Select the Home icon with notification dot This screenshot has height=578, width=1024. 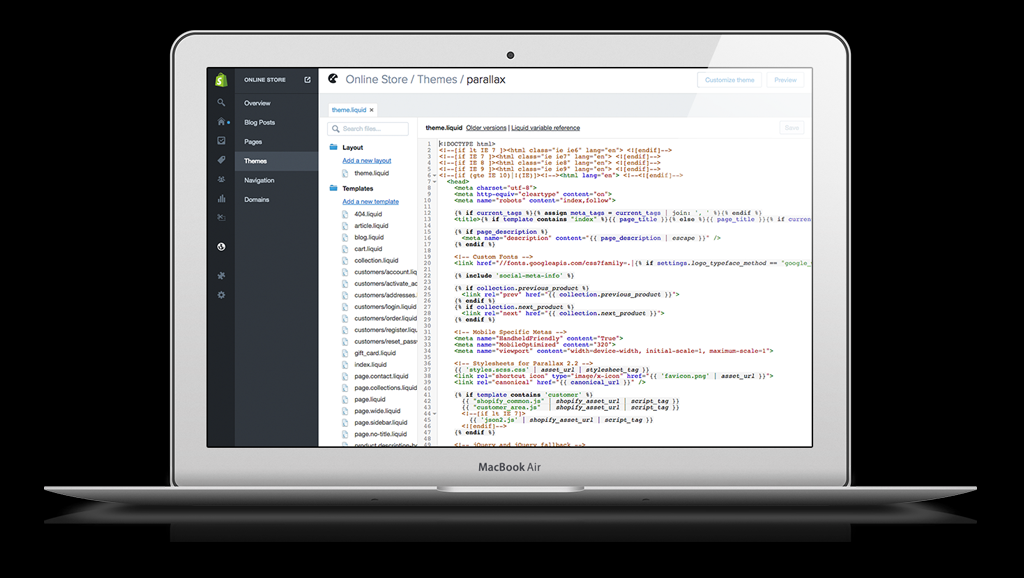coord(221,121)
